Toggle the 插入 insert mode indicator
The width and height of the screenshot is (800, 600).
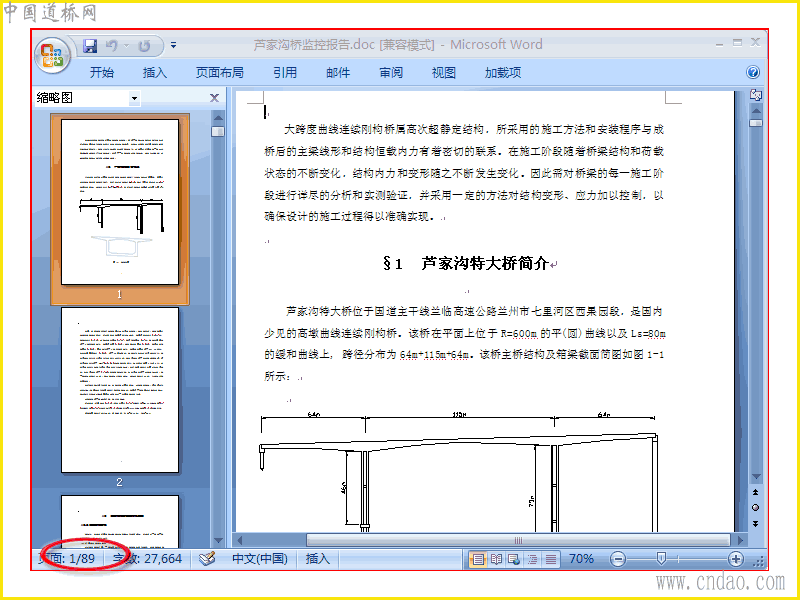click(x=317, y=559)
